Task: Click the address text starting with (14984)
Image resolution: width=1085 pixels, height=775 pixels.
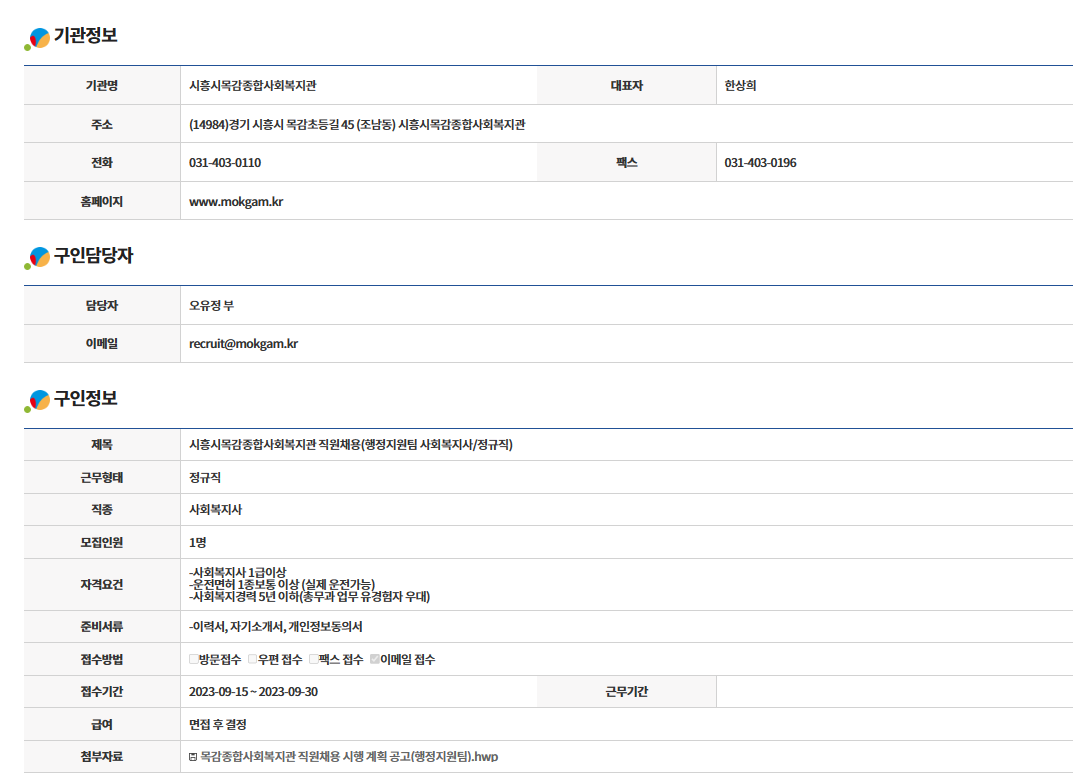Action: tap(357, 125)
